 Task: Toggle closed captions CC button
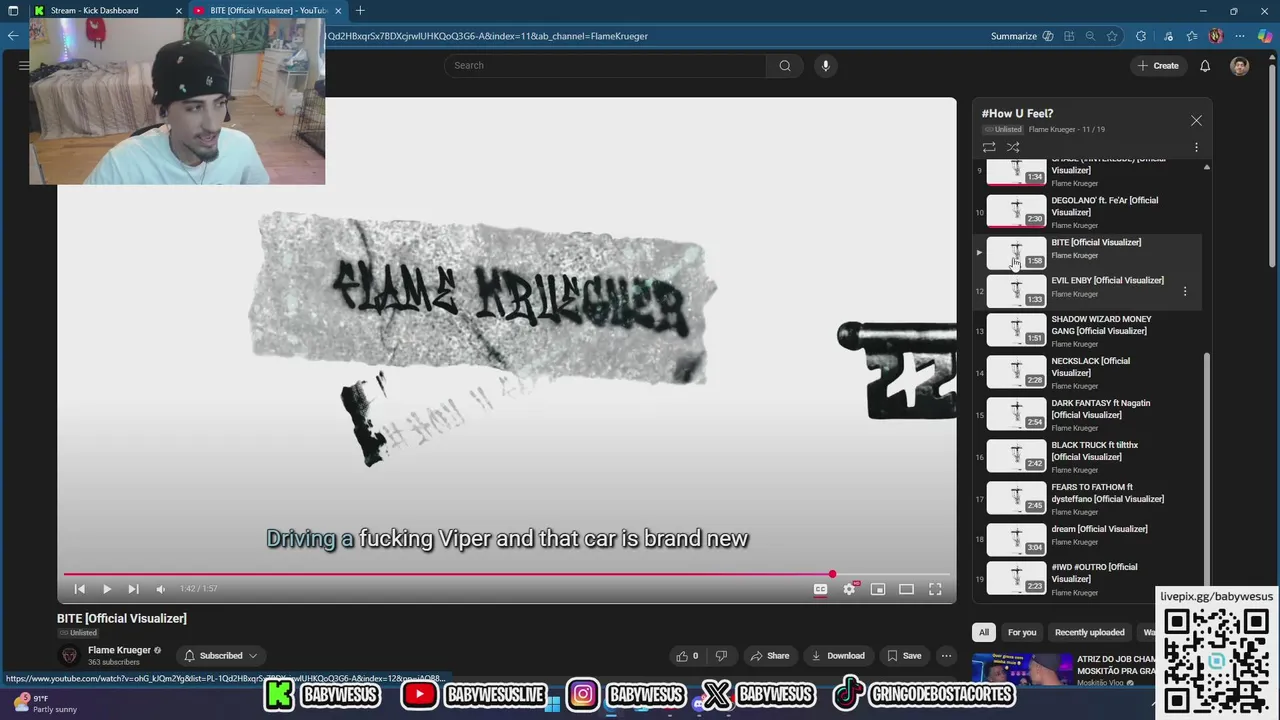[x=820, y=589]
